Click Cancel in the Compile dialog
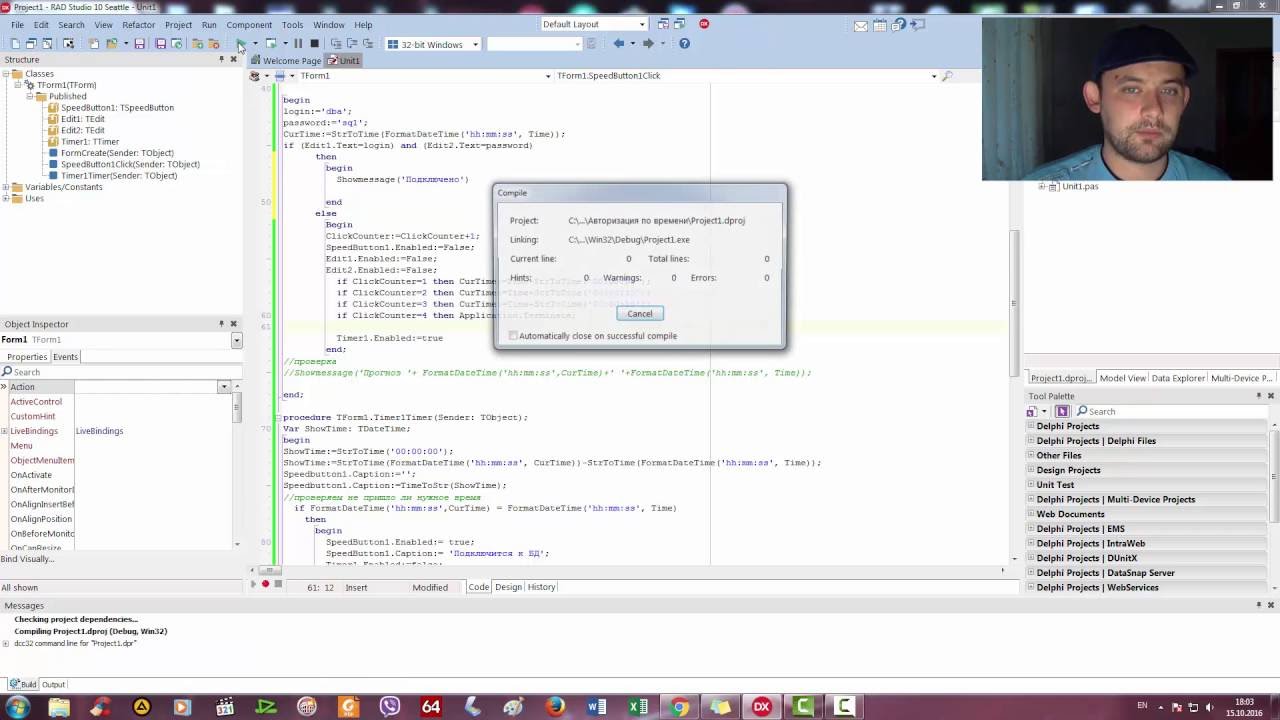 pyautogui.click(x=639, y=314)
